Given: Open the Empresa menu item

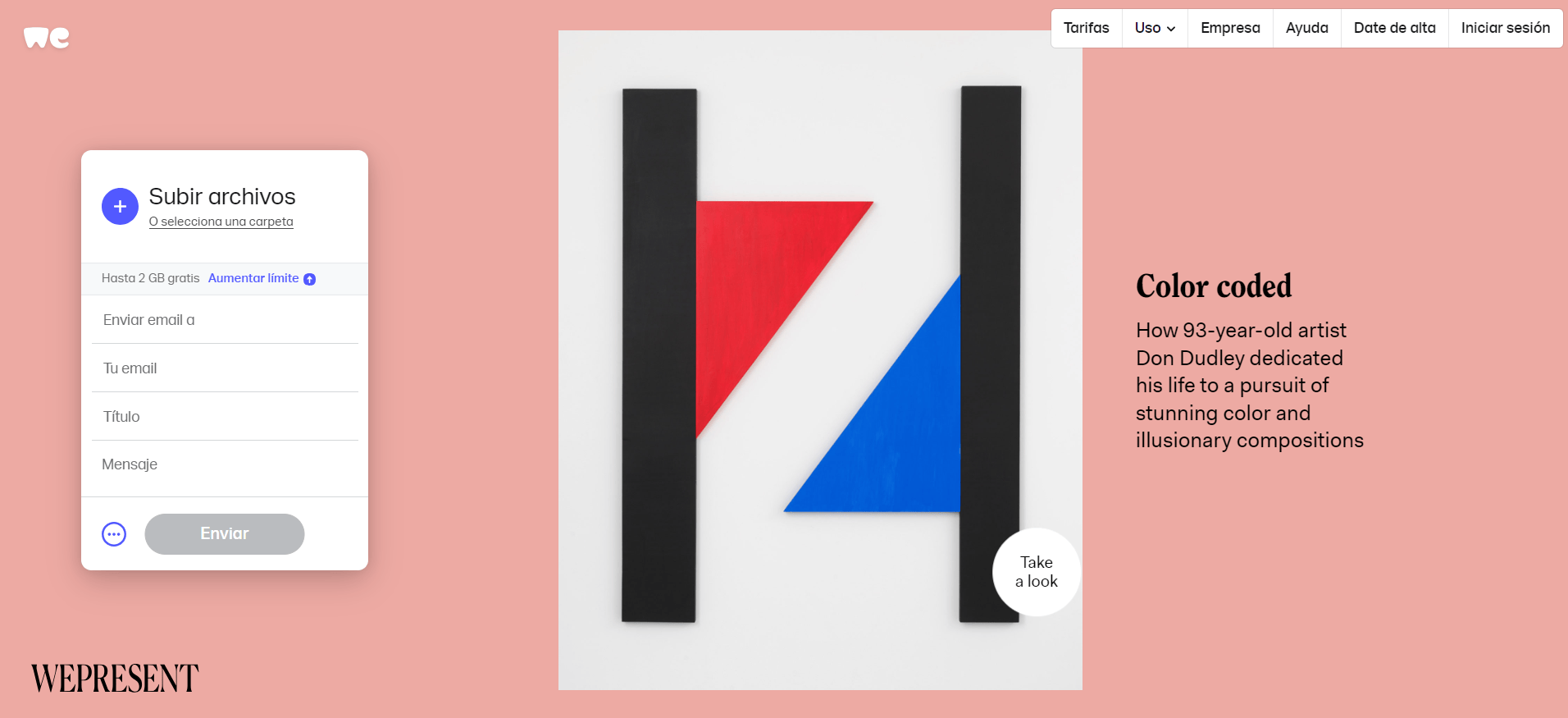Looking at the screenshot, I should (1230, 28).
